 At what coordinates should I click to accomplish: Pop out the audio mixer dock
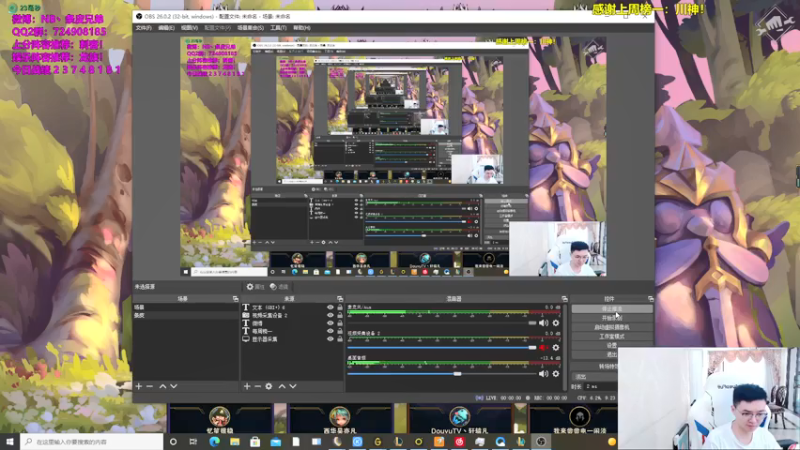tap(564, 298)
